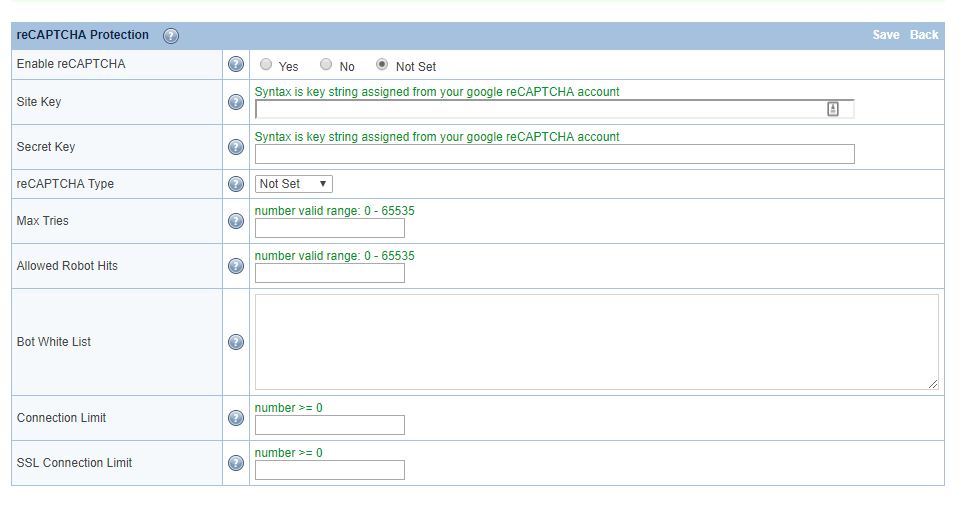Click syntax hint above Site Key field
Screen dimensions: 962x507
(x=437, y=91)
